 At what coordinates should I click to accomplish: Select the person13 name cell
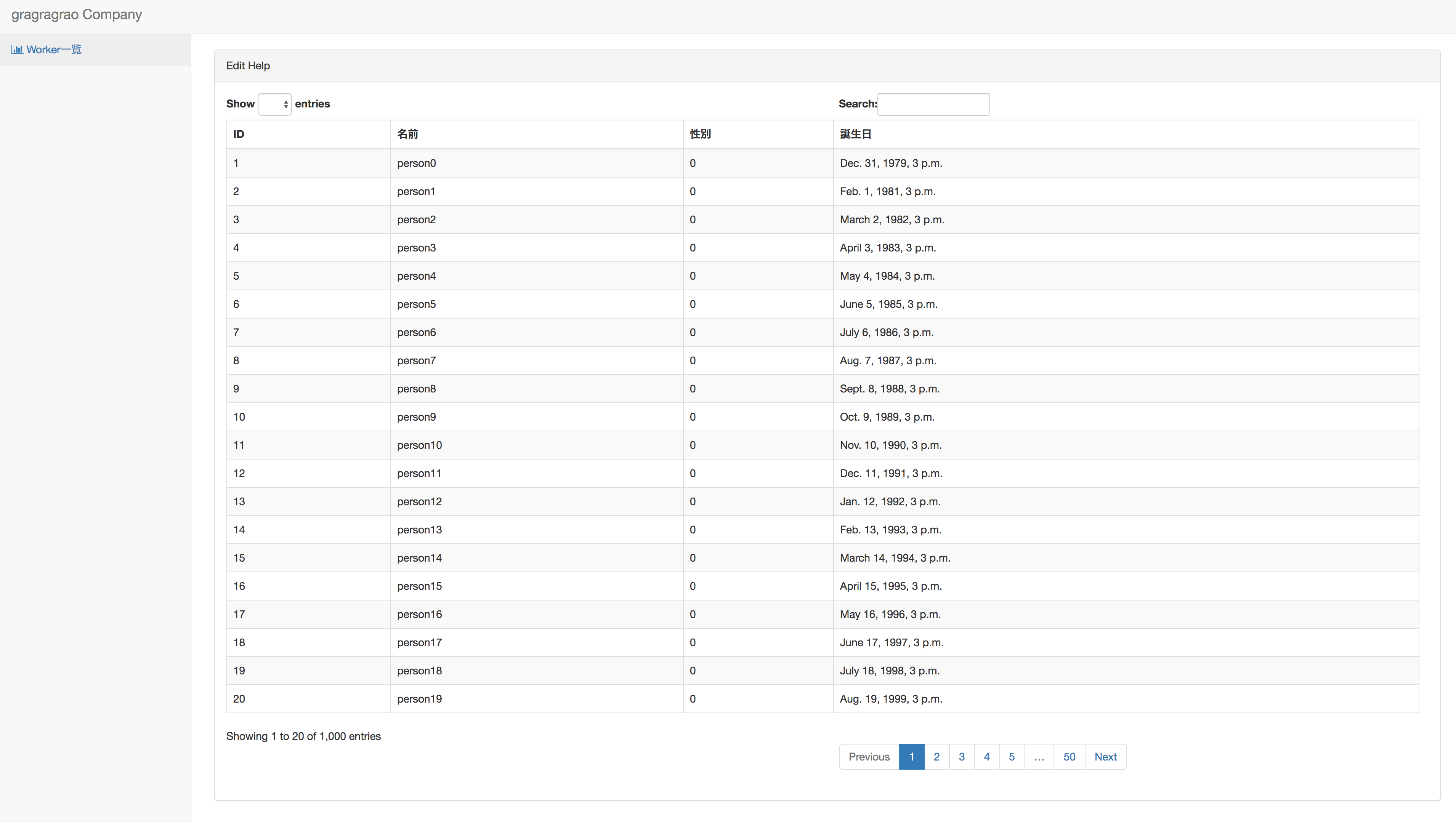[537, 530]
